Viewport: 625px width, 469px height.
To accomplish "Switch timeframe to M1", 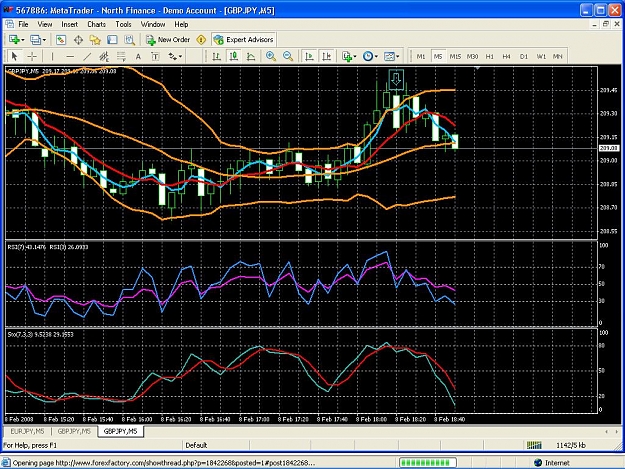I will coord(421,56).
